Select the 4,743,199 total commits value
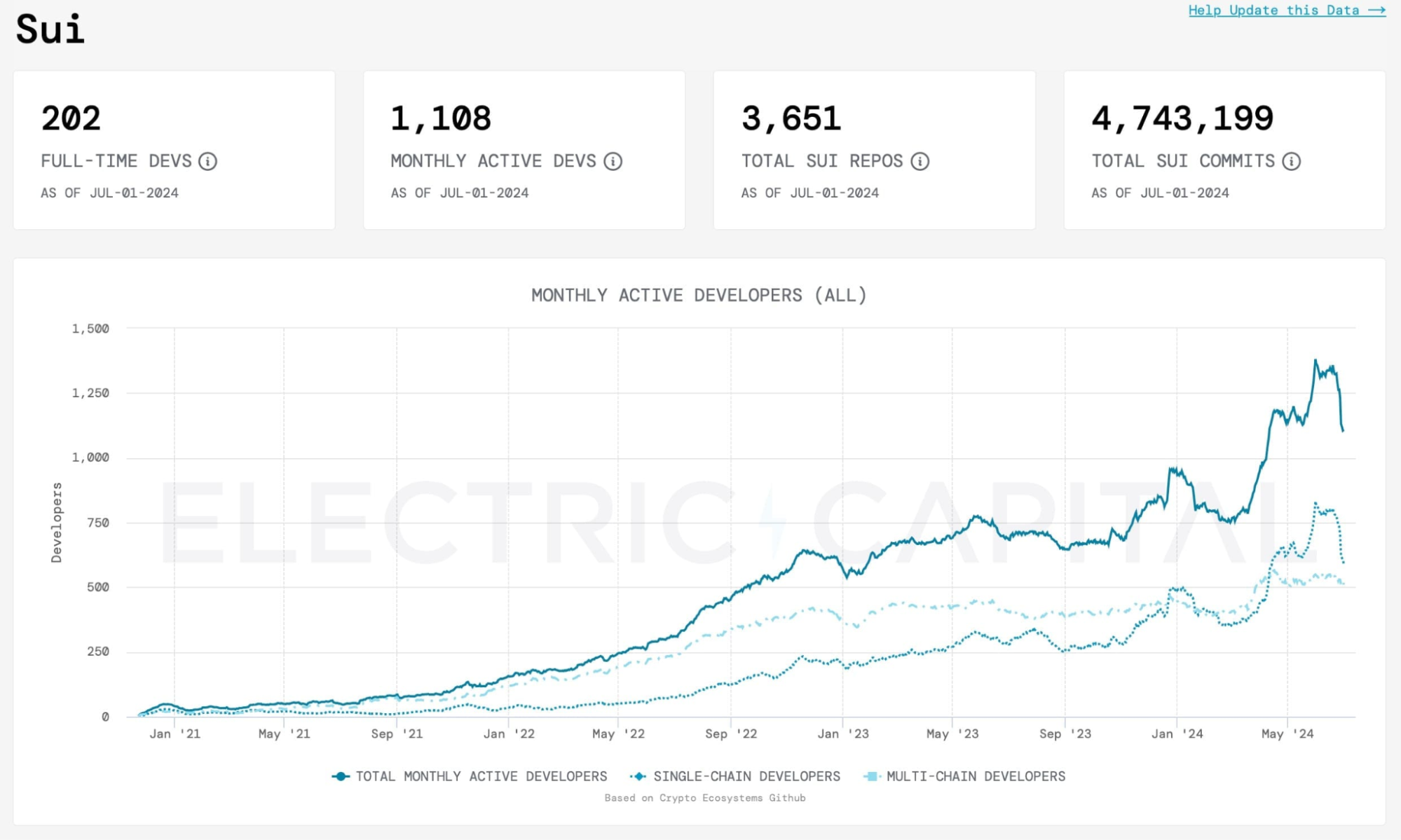1401x840 pixels. click(x=1182, y=118)
